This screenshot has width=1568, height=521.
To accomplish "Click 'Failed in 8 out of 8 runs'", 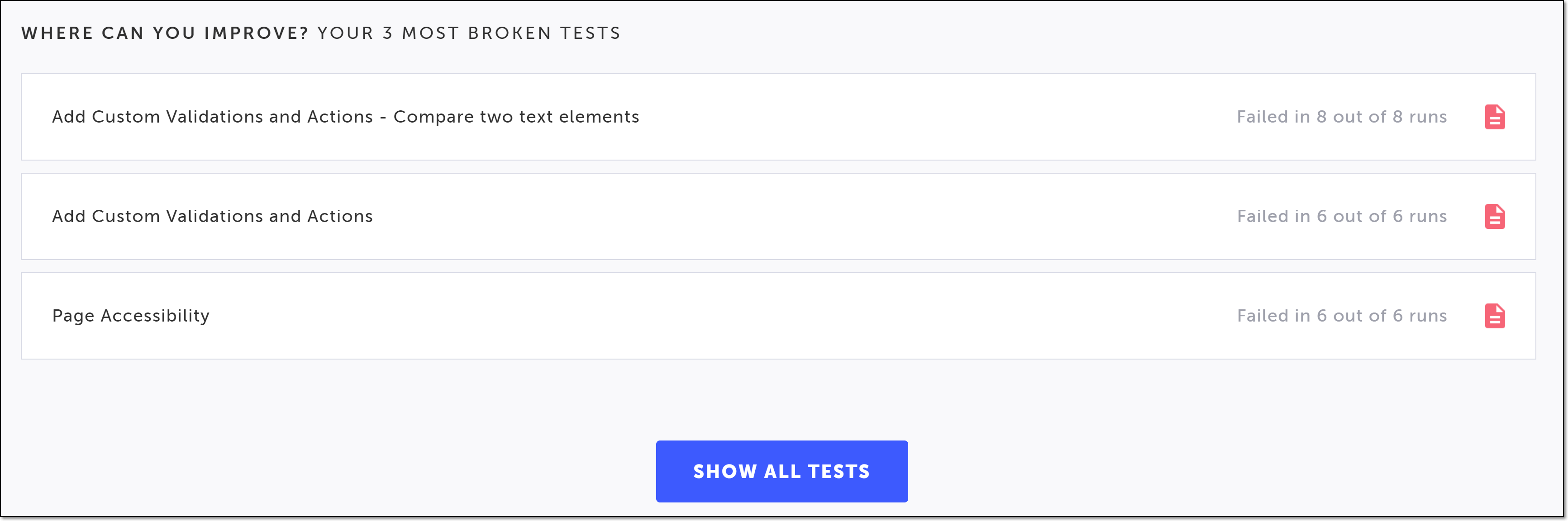I will 1342,117.
